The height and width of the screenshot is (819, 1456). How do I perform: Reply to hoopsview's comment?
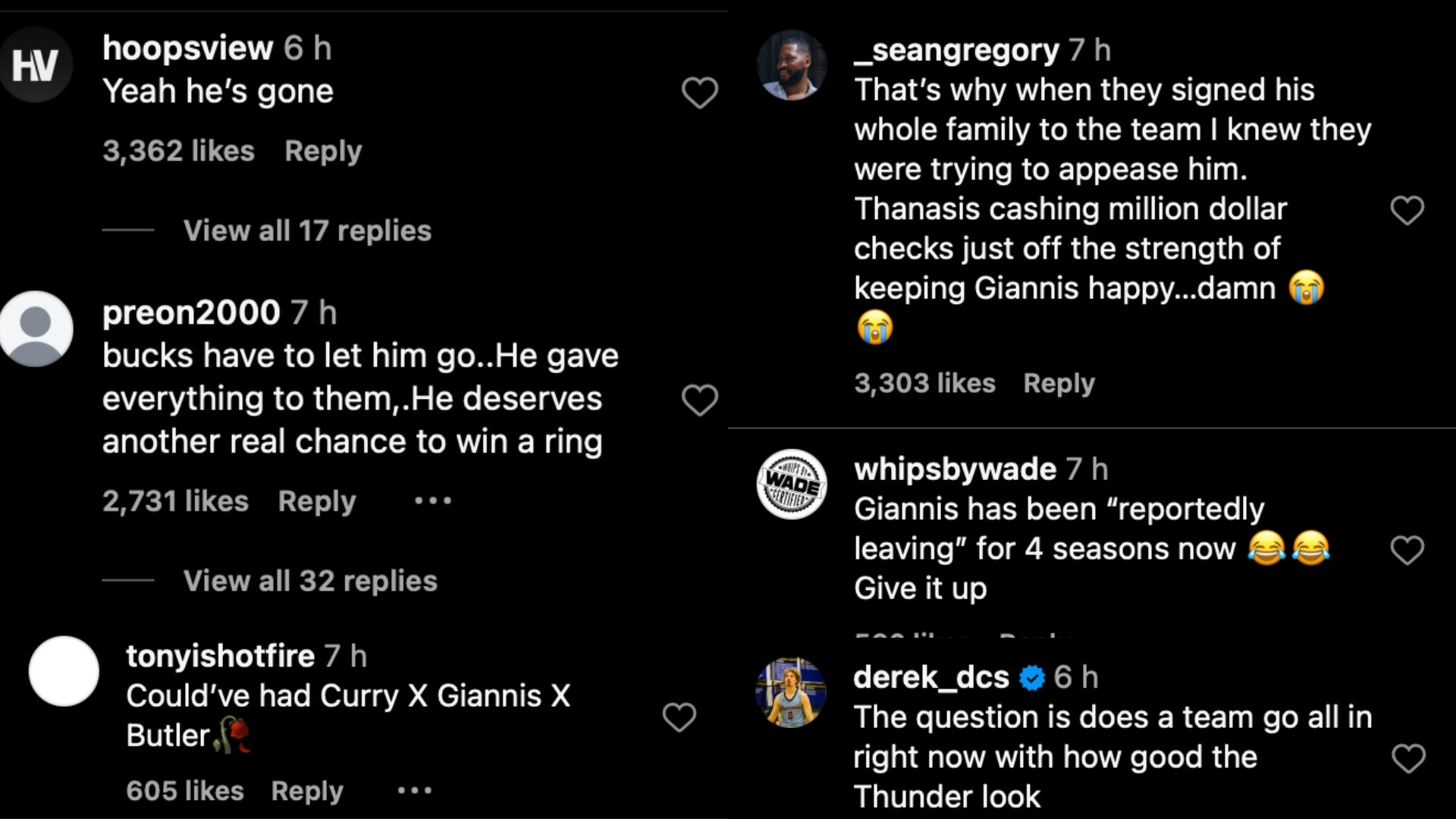click(x=323, y=151)
